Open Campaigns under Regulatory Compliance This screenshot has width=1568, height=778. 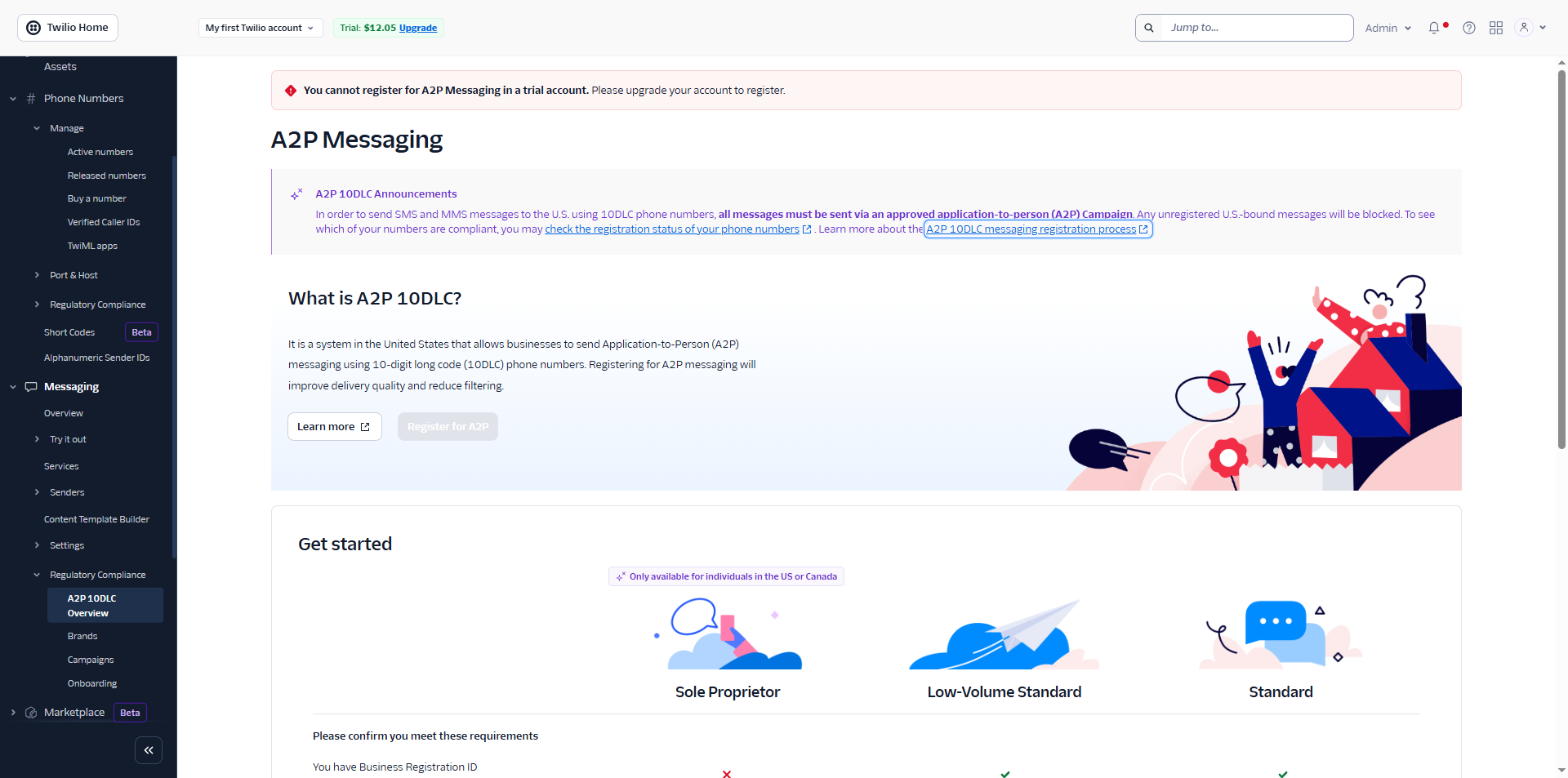91,660
